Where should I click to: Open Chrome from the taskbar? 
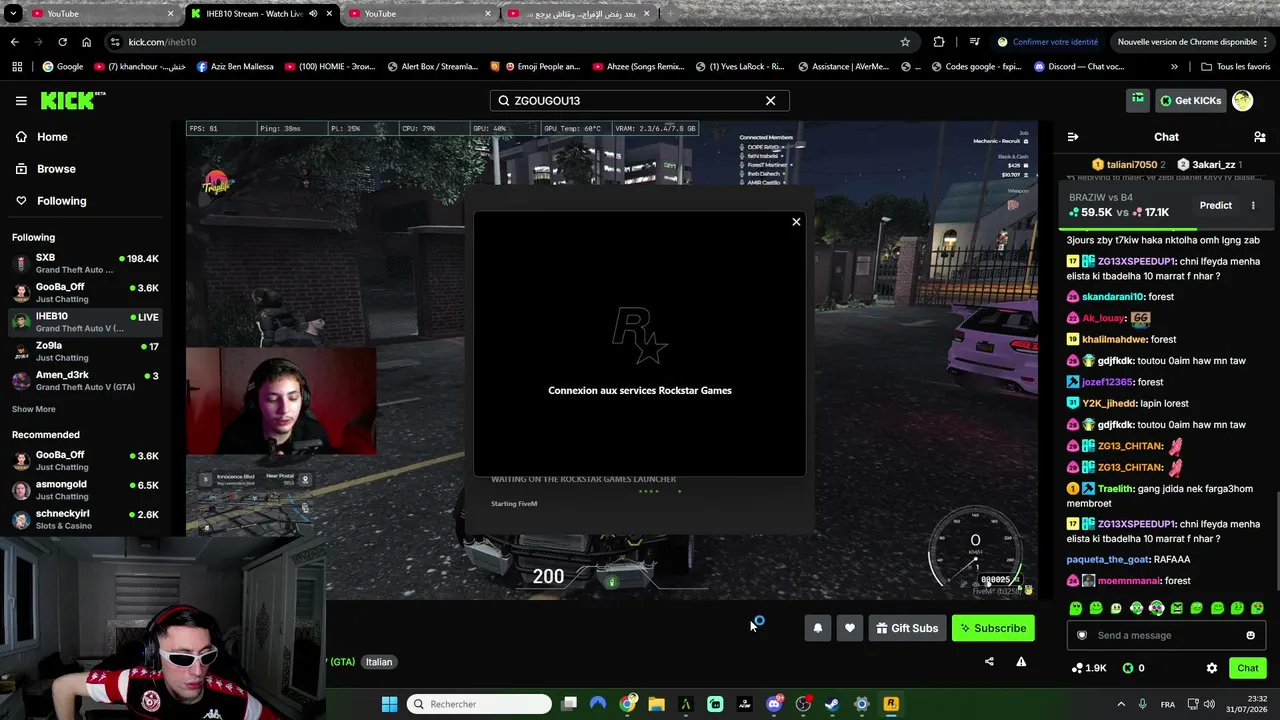coord(627,704)
